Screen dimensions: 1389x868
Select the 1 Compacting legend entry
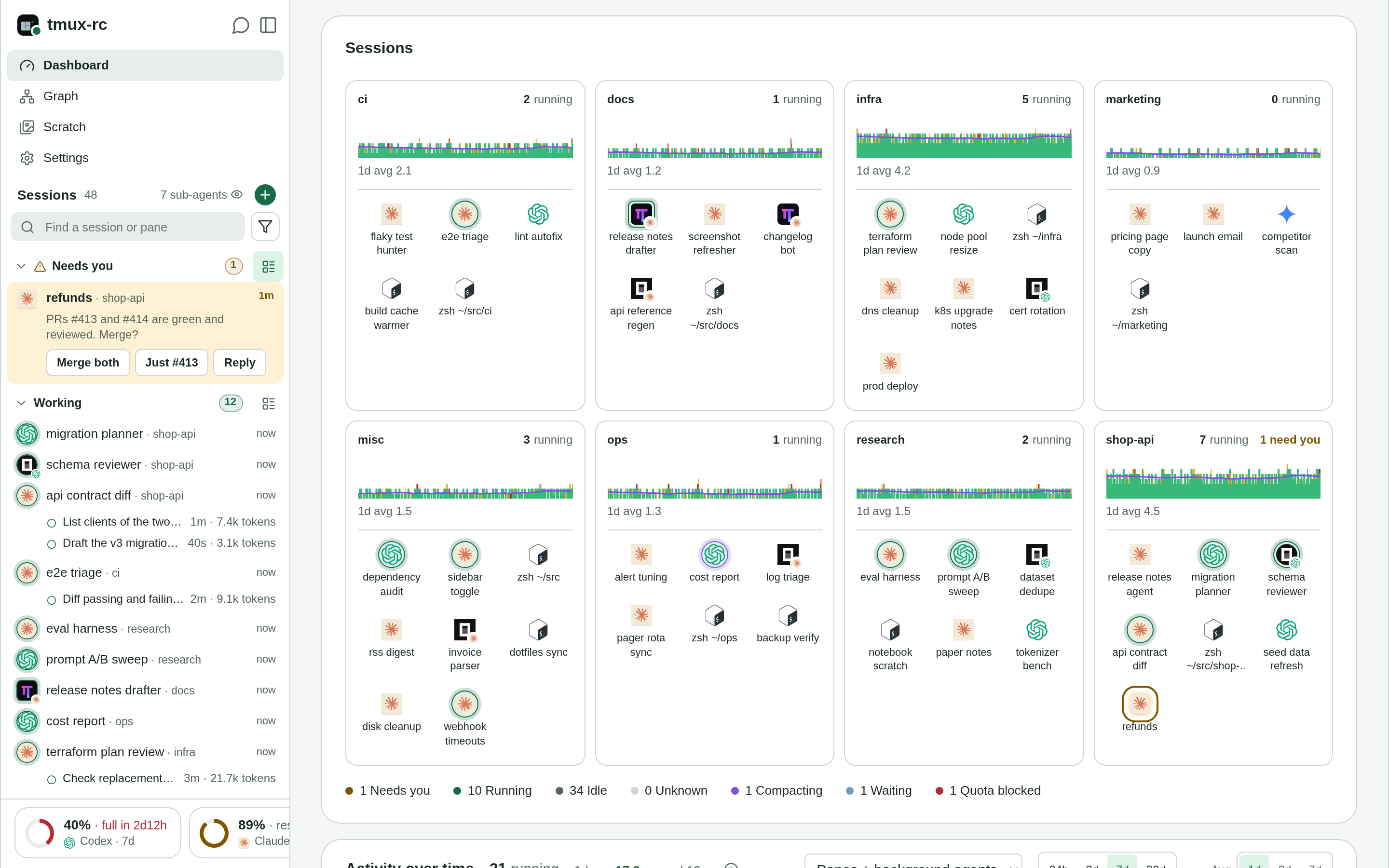(776, 790)
